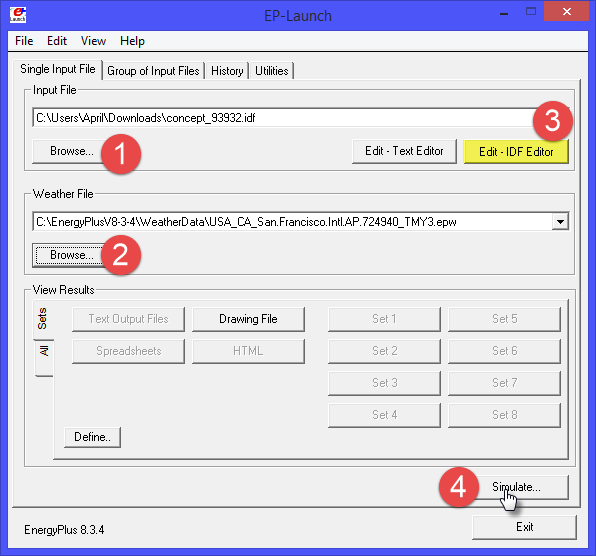Select the vertical Sets tab in View Results
Screen dimensions: 596x556
click(x=43, y=318)
